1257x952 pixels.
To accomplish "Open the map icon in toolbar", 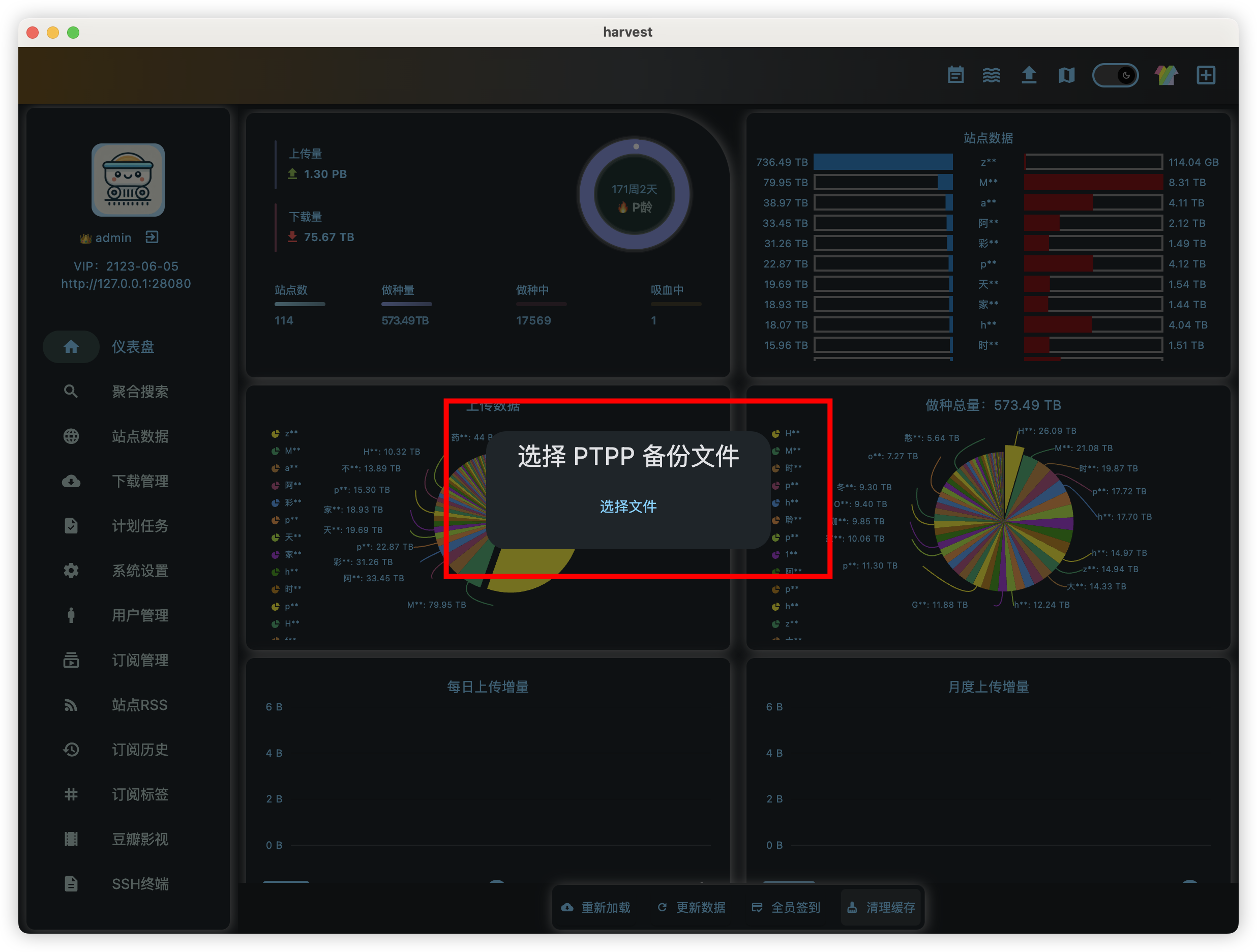I will tap(1066, 75).
